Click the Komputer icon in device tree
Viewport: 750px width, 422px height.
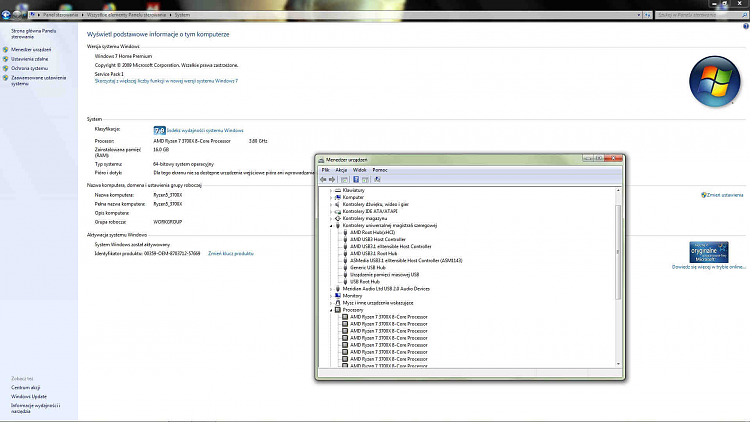pyautogui.click(x=338, y=197)
